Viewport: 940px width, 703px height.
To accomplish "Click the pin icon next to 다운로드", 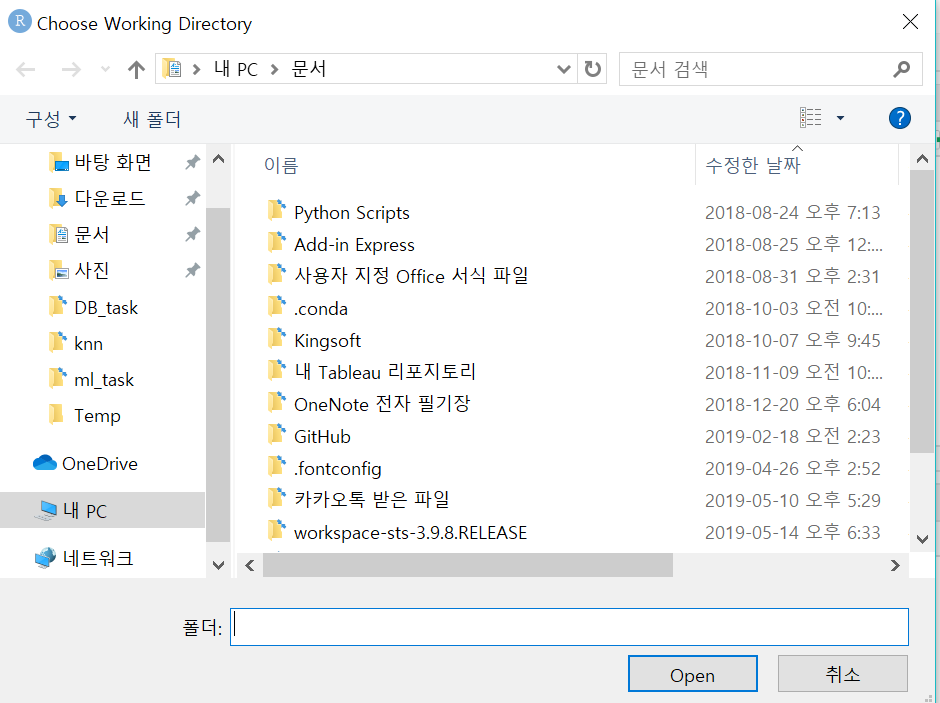I will coord(192,198).
